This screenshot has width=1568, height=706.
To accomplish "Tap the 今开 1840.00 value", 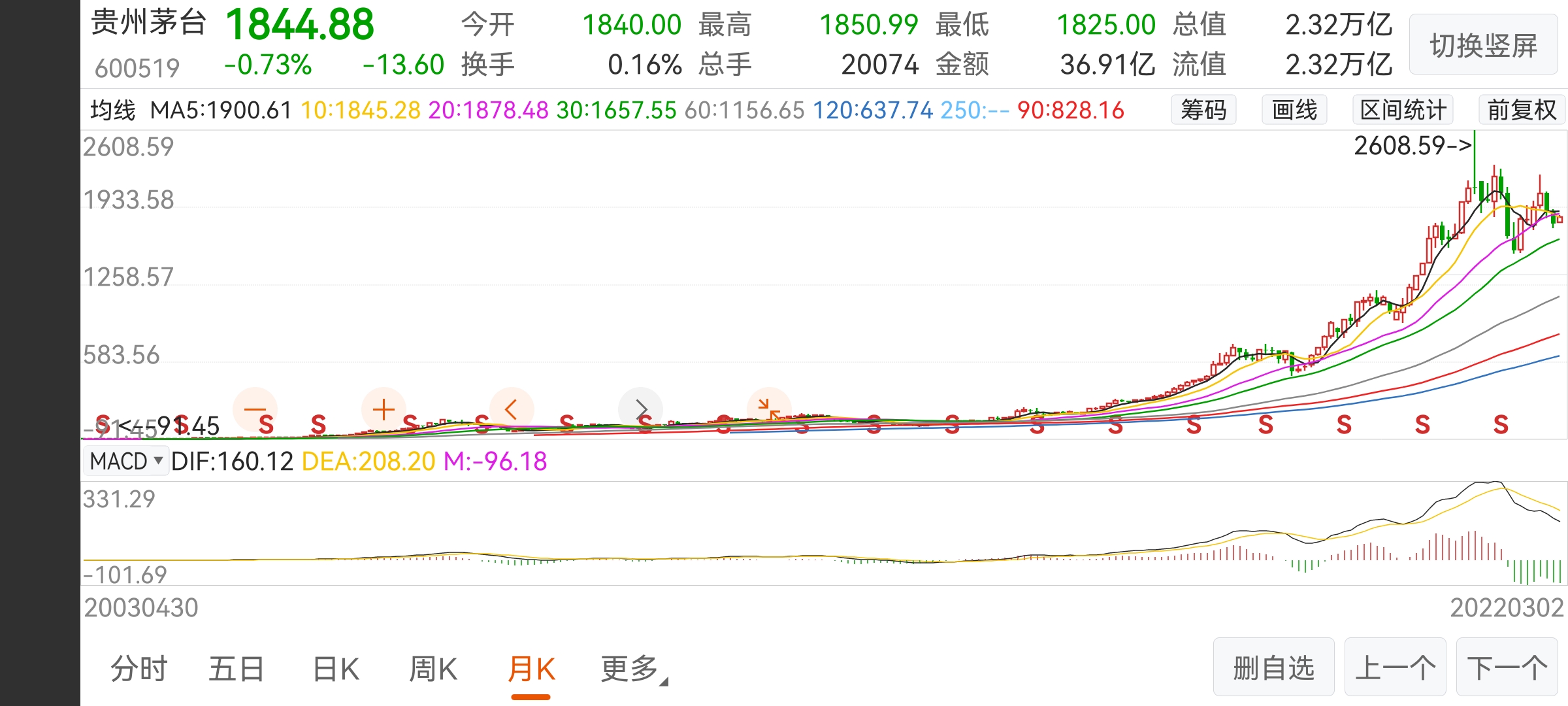I will click(x=632, y=25).
